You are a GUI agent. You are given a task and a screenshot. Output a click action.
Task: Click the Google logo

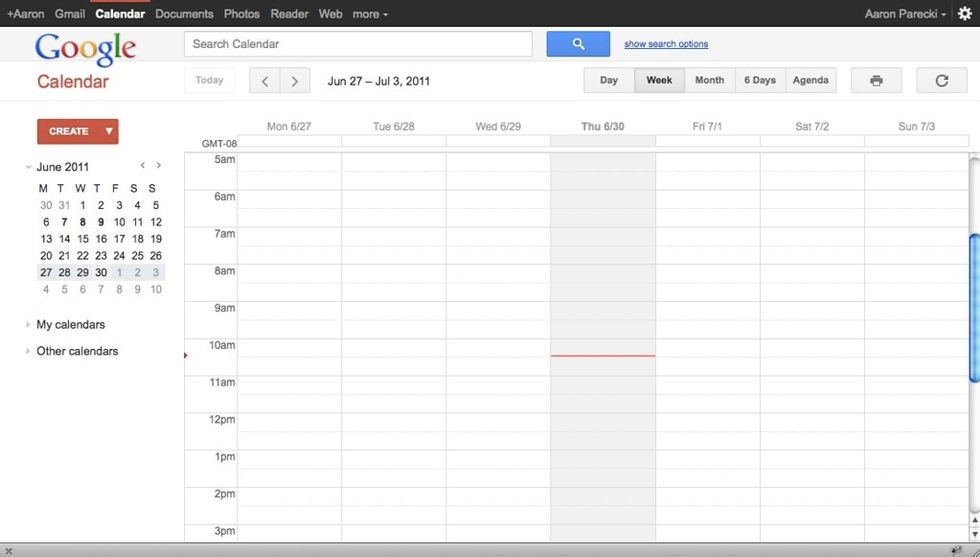[x=86, y=48]
